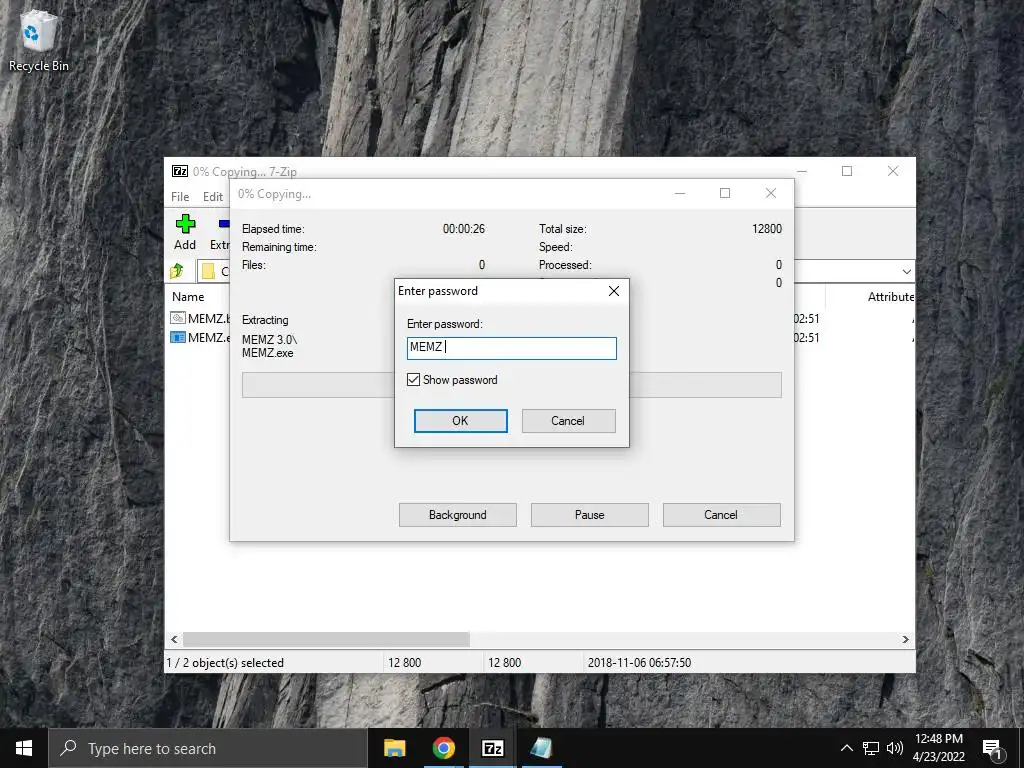Pause the extraction process

(590, 515)
